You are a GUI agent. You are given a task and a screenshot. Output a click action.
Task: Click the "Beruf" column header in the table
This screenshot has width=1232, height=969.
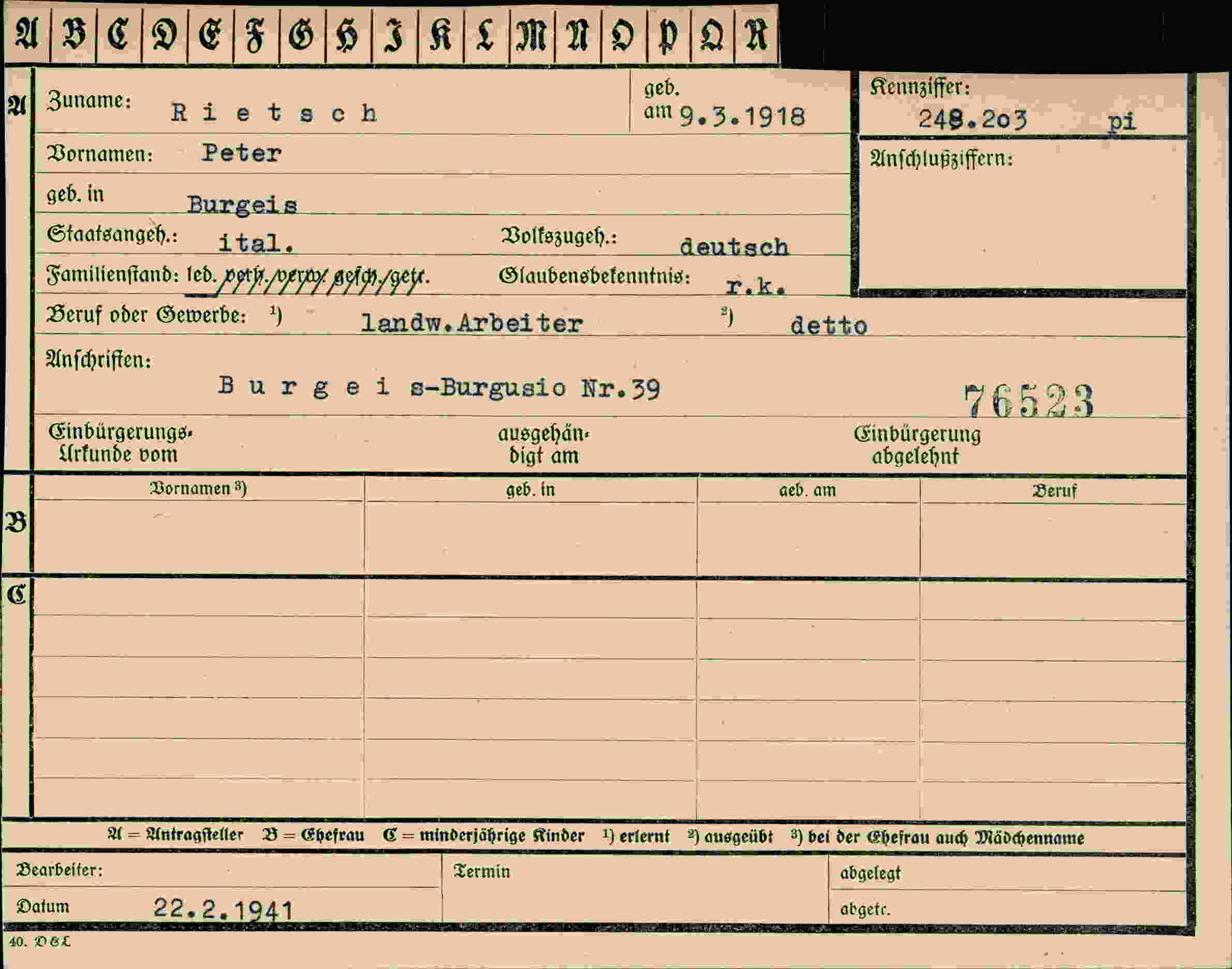1054,491
